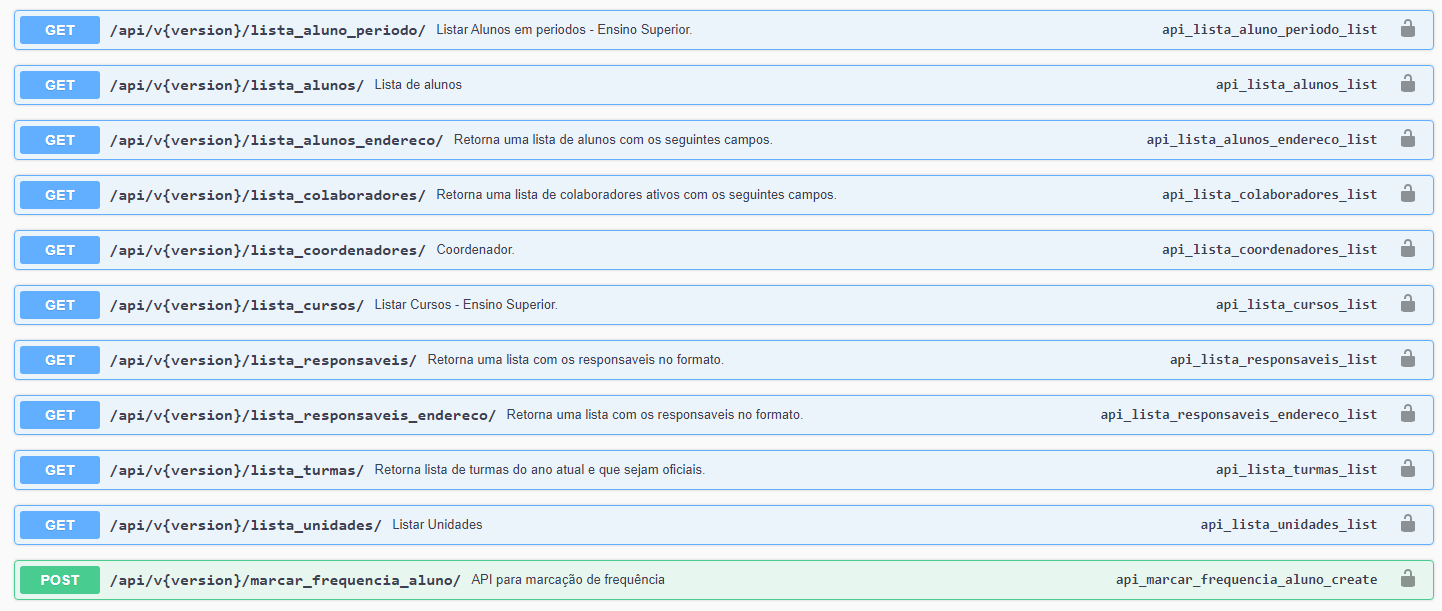Click operation id api_lista_aluno_periodo_list
Image resolution: width=1442 pixels, height=611 pixels.
tap(1269, 30)
